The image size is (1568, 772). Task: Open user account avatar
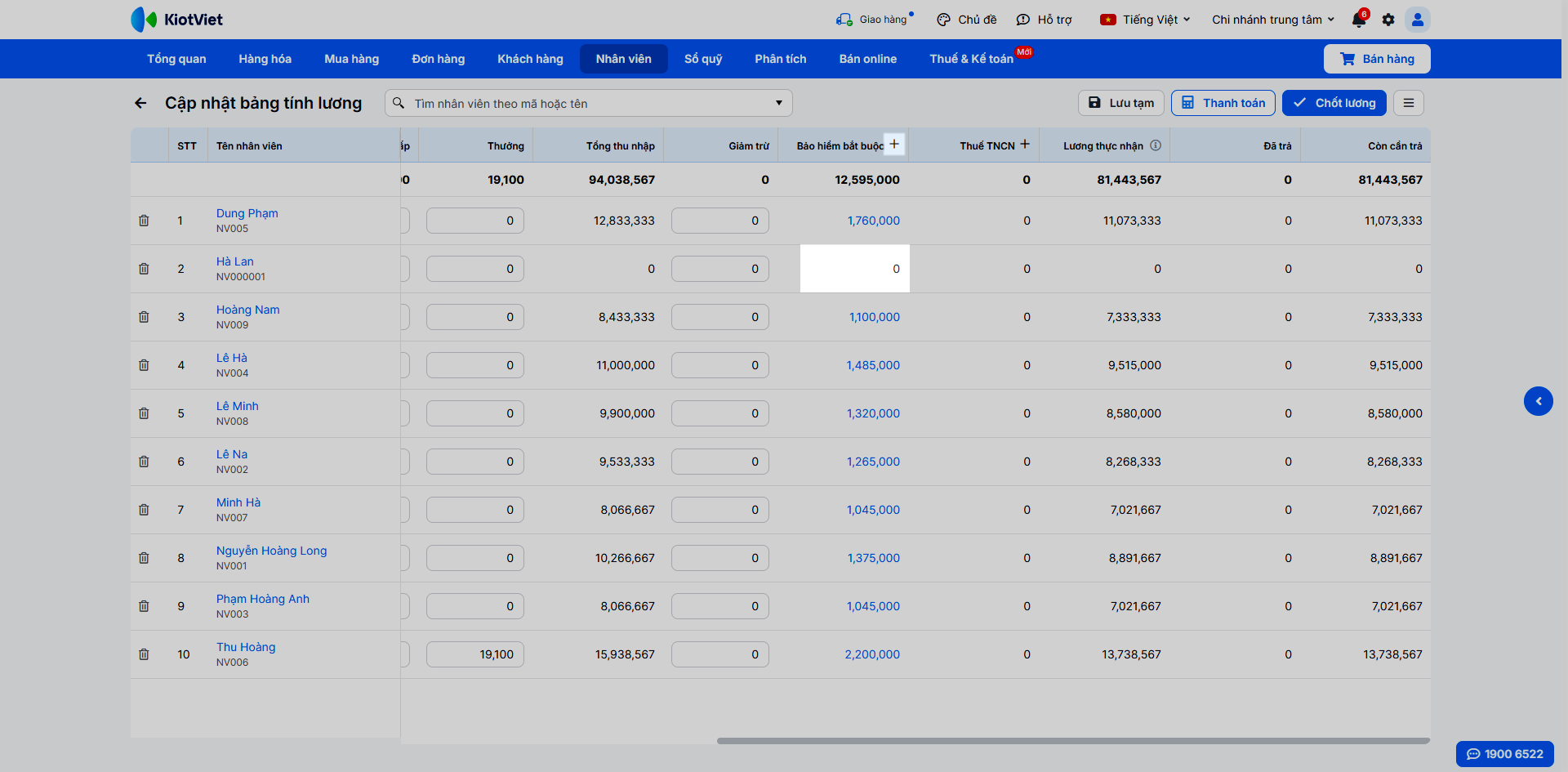(x=1418, y=20)
